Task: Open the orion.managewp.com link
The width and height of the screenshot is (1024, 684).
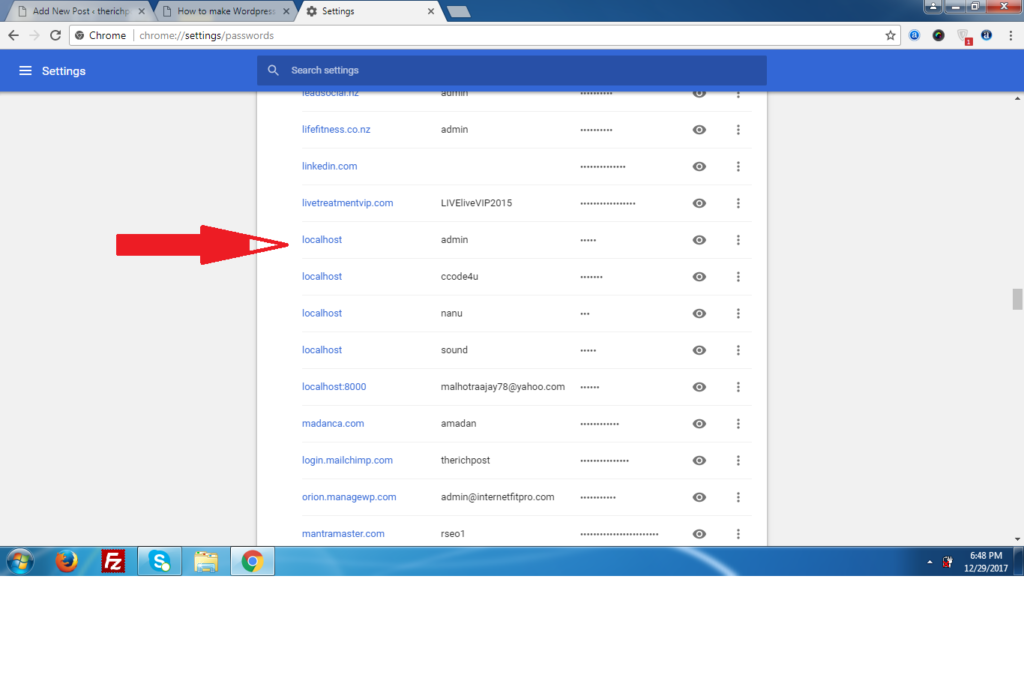Action: click(x=349, y=497)
